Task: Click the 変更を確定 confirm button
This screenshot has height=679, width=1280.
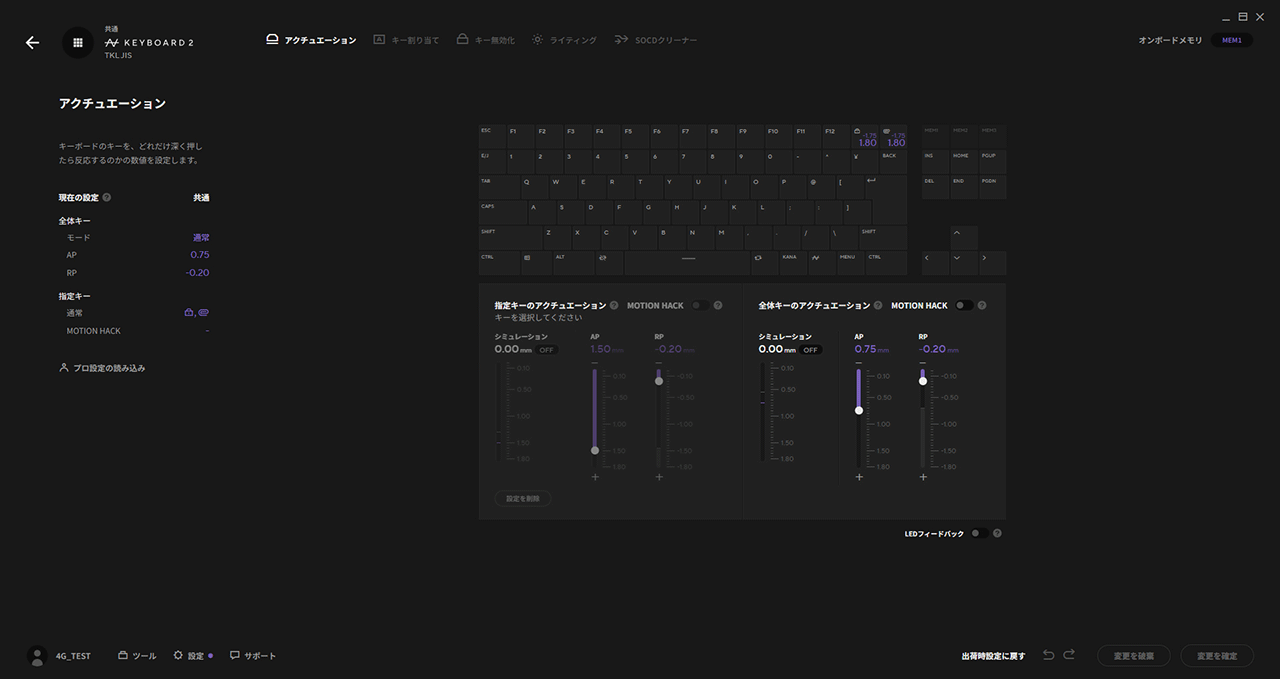Action: (1217, 655)
